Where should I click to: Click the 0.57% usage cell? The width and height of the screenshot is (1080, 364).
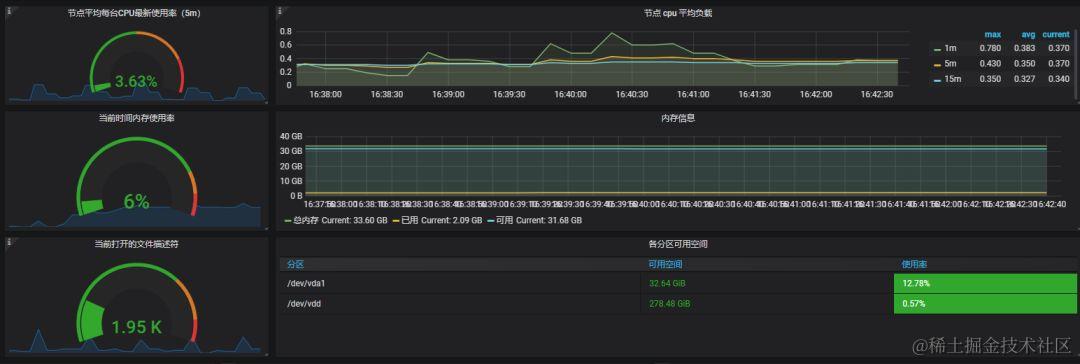[x=985, y=303]
